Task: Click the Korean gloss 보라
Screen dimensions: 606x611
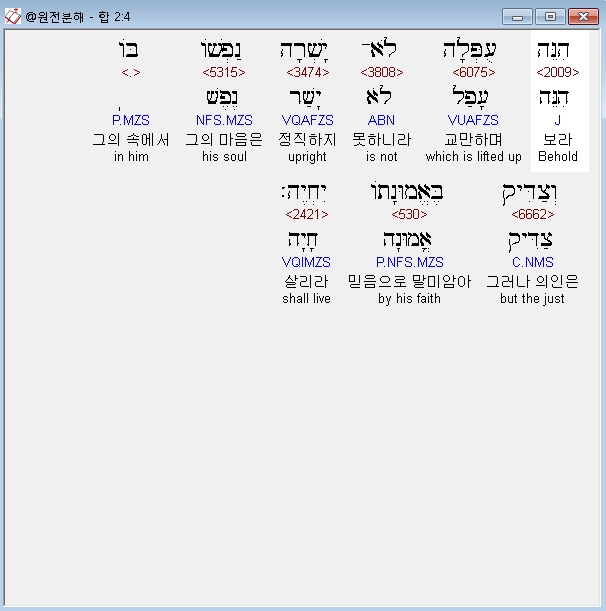Action: click(x=558, y=140)
